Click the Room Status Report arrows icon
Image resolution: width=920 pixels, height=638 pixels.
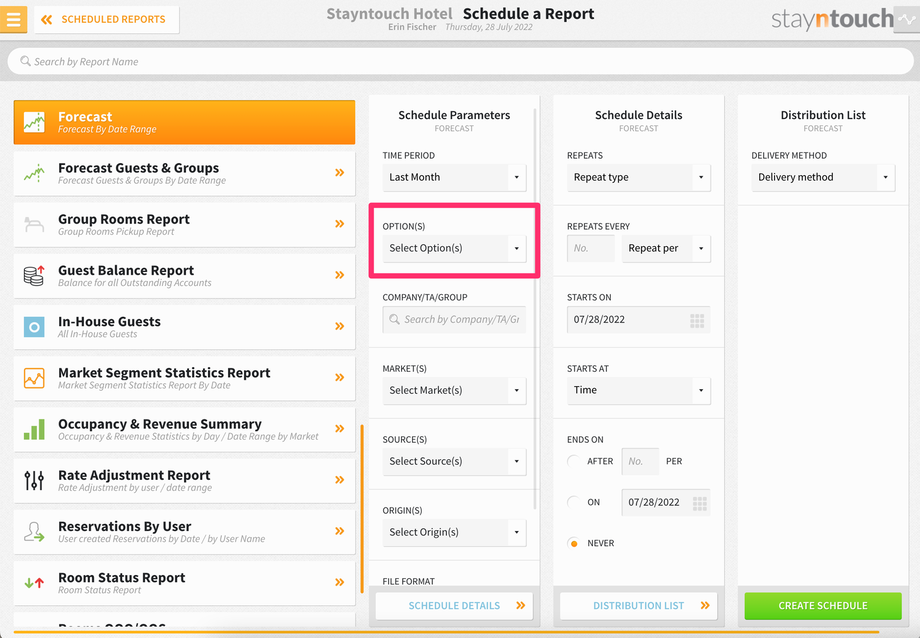click(34, 583)
